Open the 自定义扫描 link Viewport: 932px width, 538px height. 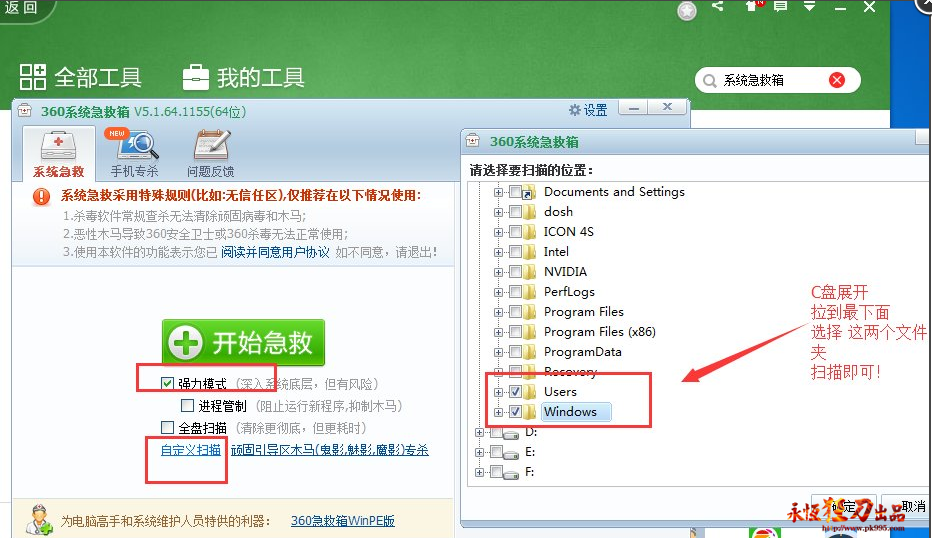tap(191, 450)
